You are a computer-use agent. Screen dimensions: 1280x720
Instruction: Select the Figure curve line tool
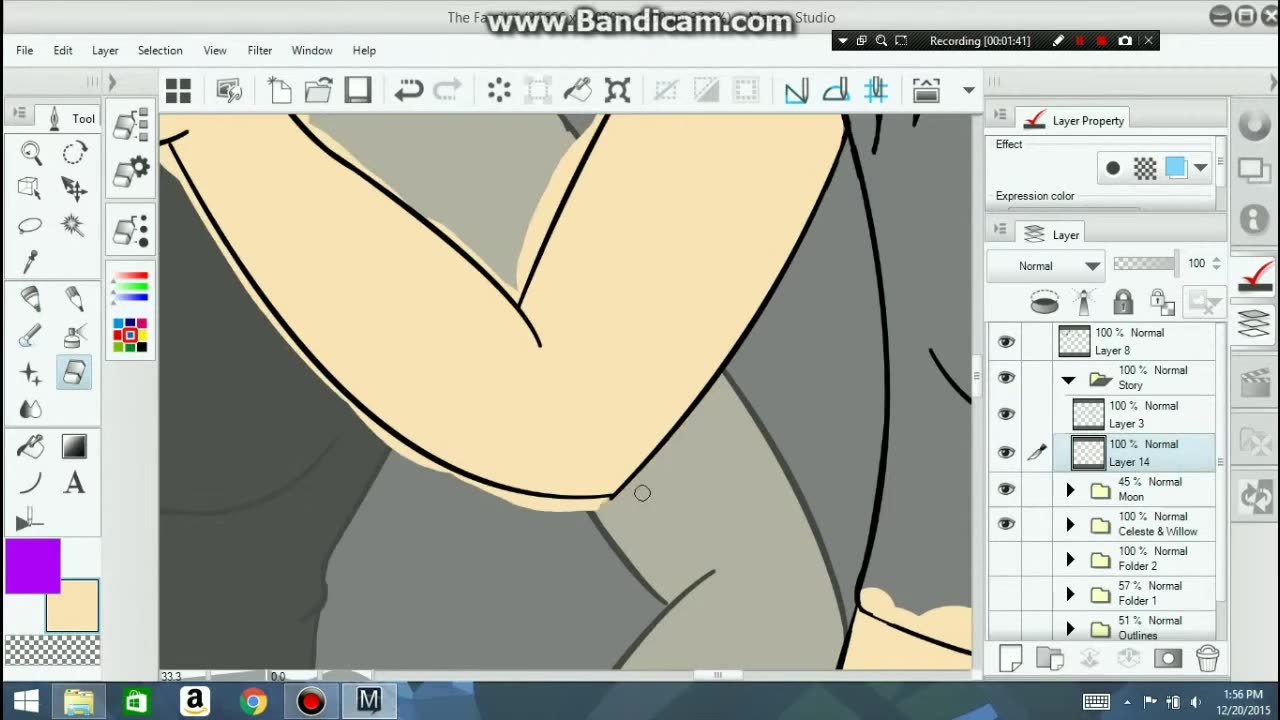31,484
